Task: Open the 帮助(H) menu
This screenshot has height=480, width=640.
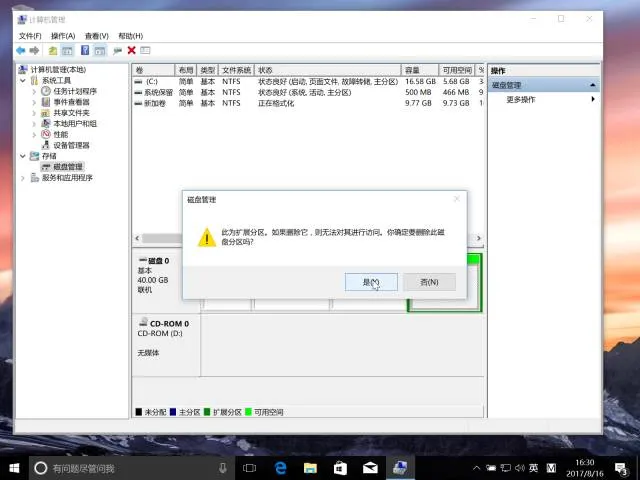Action: [x=130, y=36]
